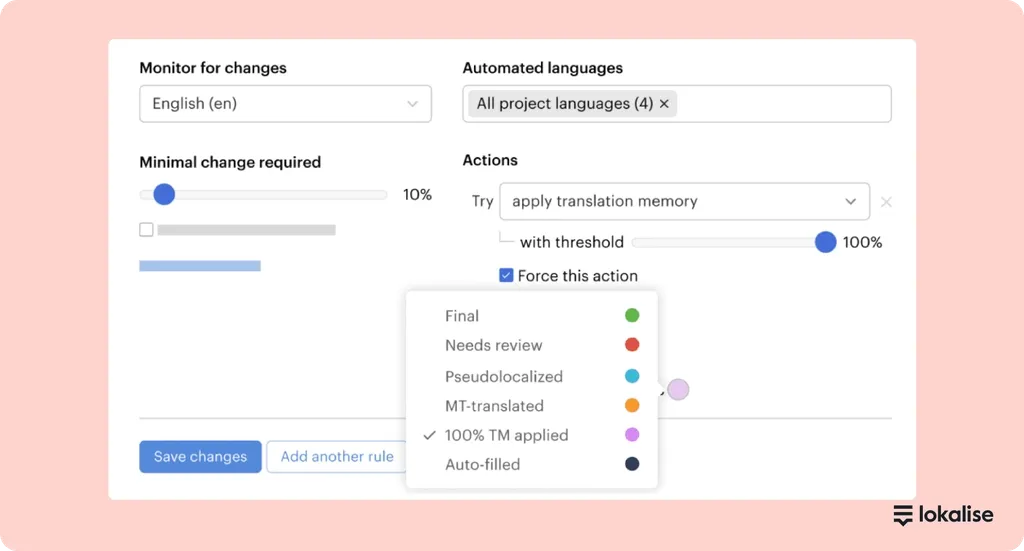Click the red Needs review dot

click(631, 345)
